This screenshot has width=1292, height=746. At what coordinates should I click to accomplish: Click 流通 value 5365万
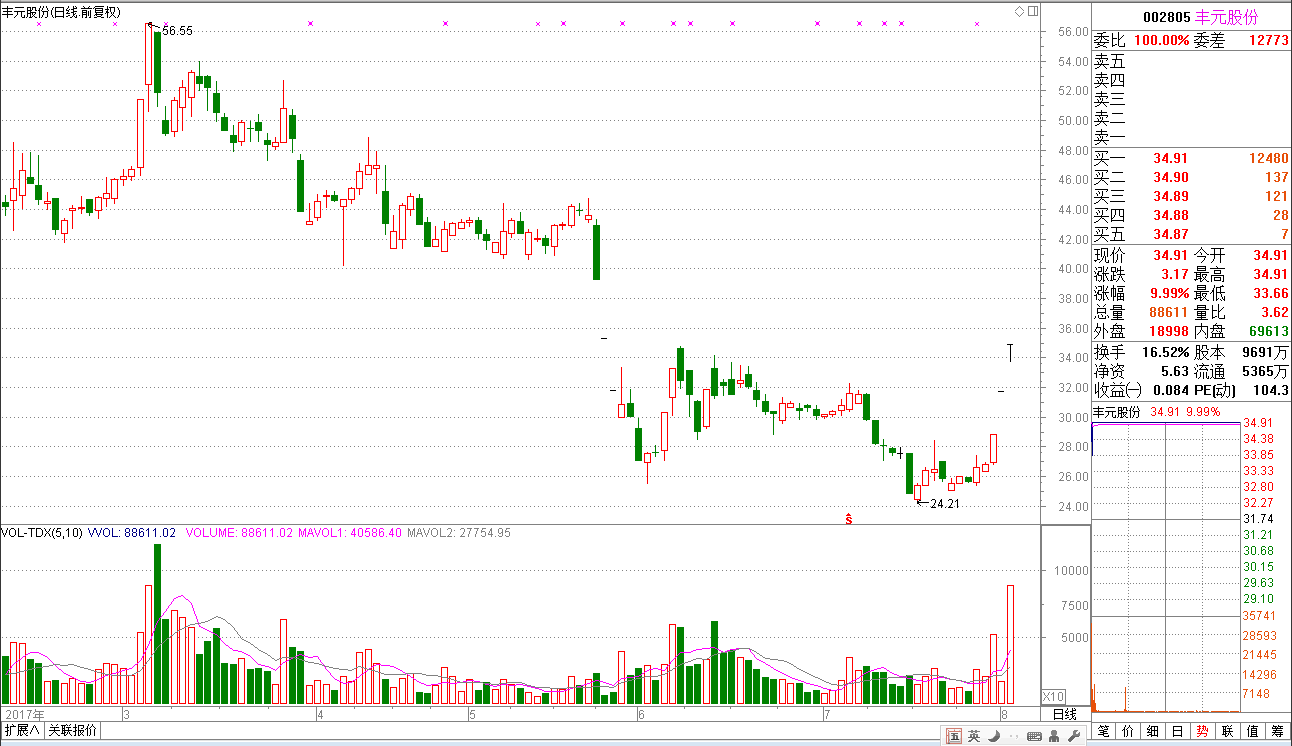click(x=1267, y=371)
